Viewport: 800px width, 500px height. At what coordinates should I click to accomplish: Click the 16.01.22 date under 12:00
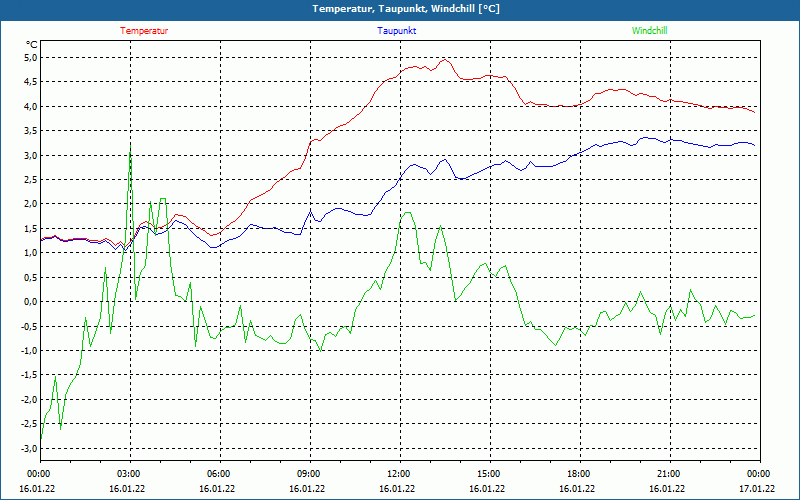(397, 488)
